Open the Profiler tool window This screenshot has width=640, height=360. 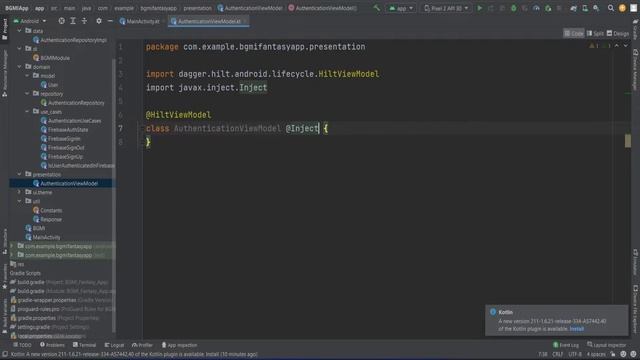(x=142, y=345)
